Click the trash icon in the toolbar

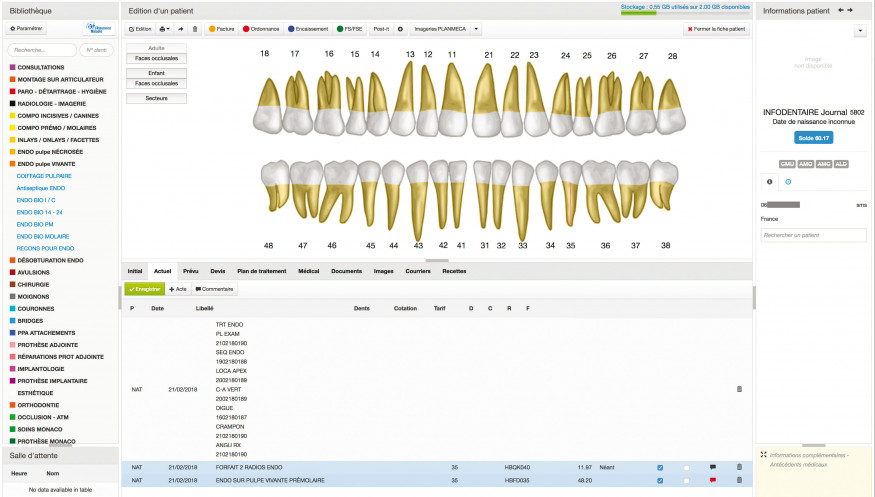[195, 29]
